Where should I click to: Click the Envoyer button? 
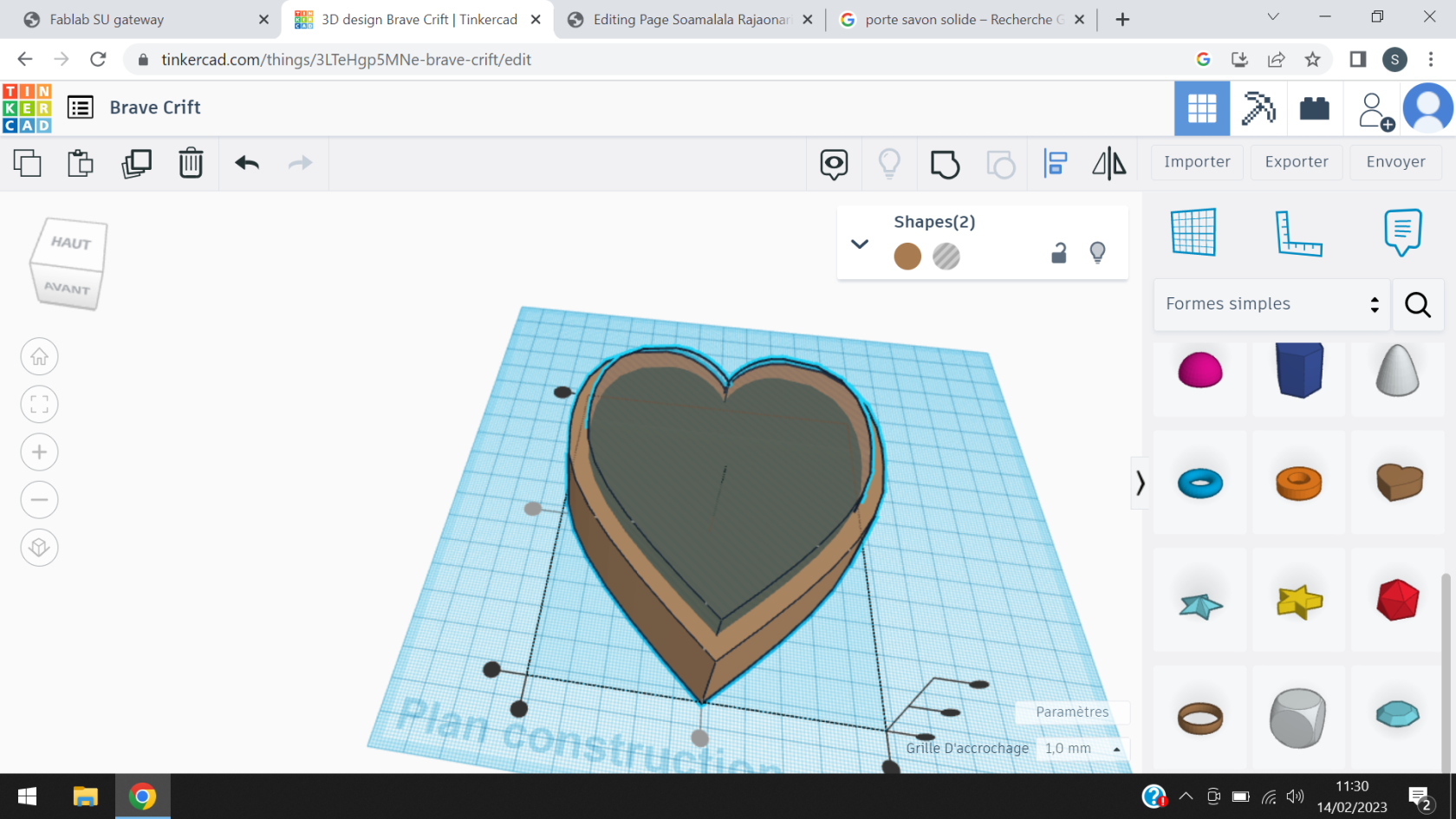coord(1395,162)
